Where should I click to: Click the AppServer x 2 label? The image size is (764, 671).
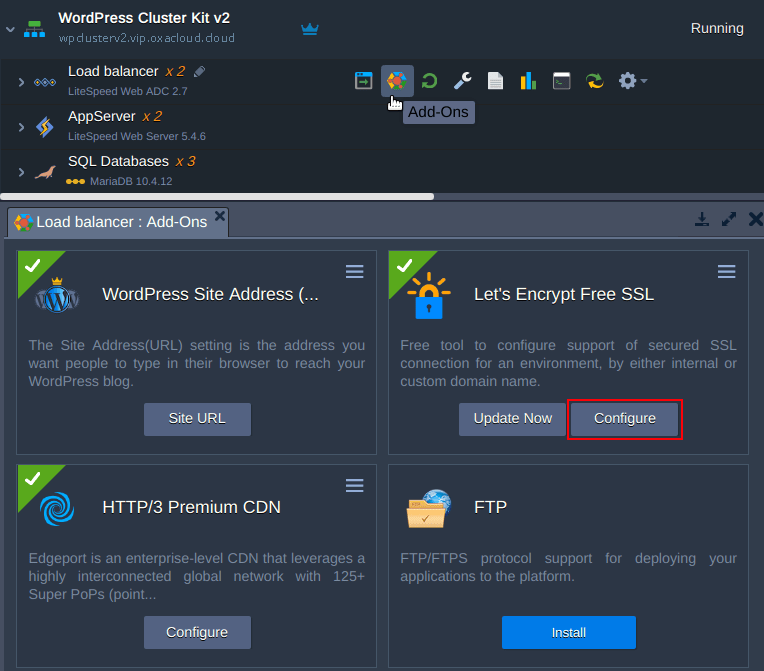(x=115, y=116)
